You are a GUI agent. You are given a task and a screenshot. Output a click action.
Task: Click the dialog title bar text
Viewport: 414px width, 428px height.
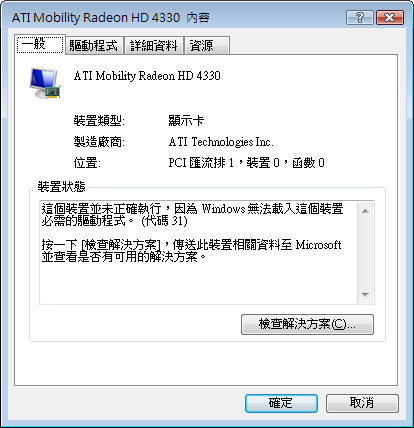coord(111,17)
